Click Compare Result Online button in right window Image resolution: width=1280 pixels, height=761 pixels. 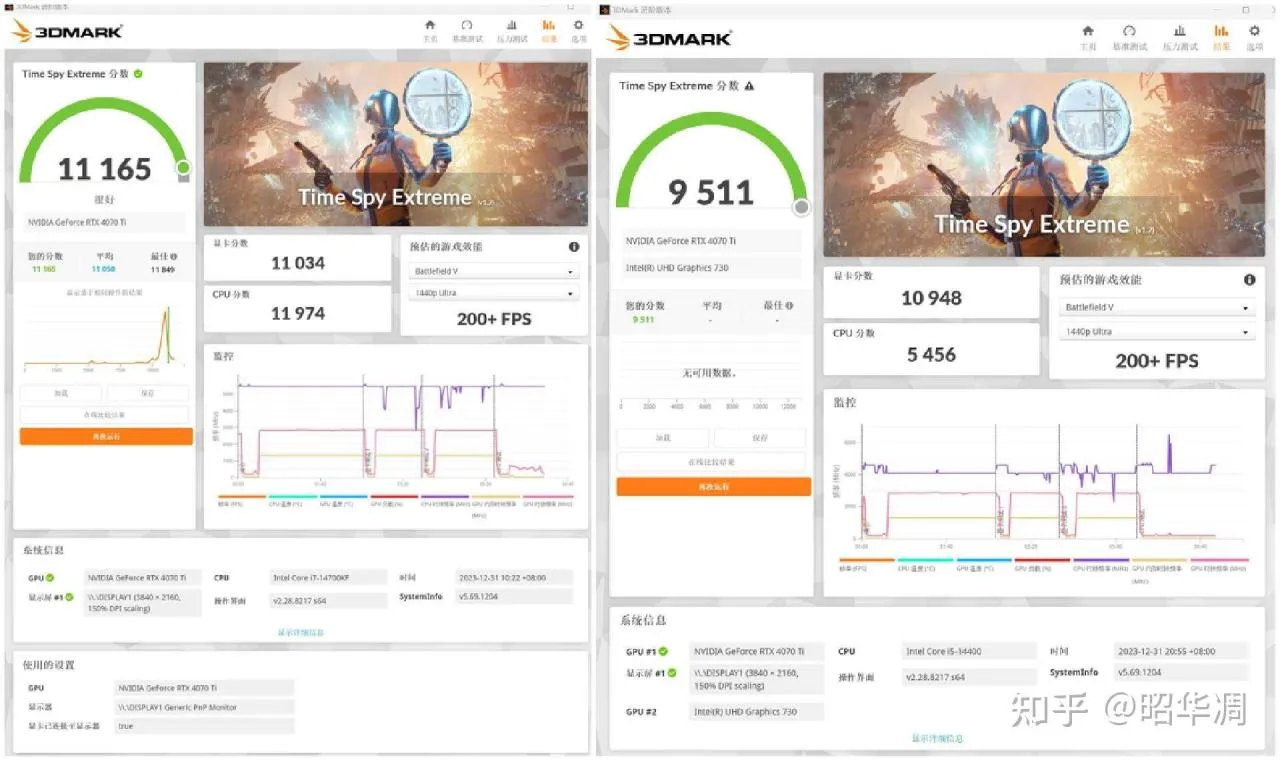(711, 462)
